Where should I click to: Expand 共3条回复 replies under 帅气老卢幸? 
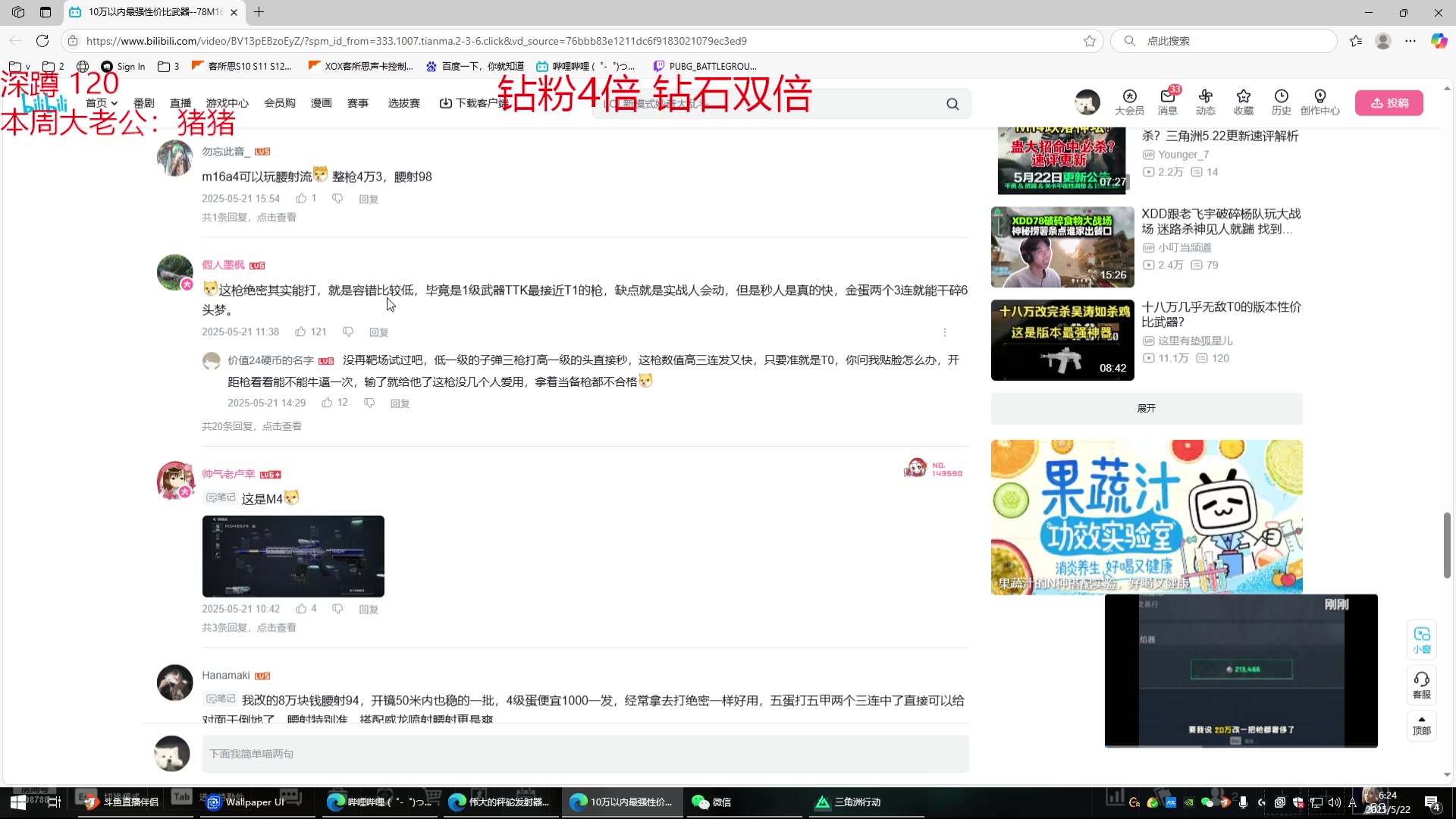pyautogui.click(x=249, y=628)
